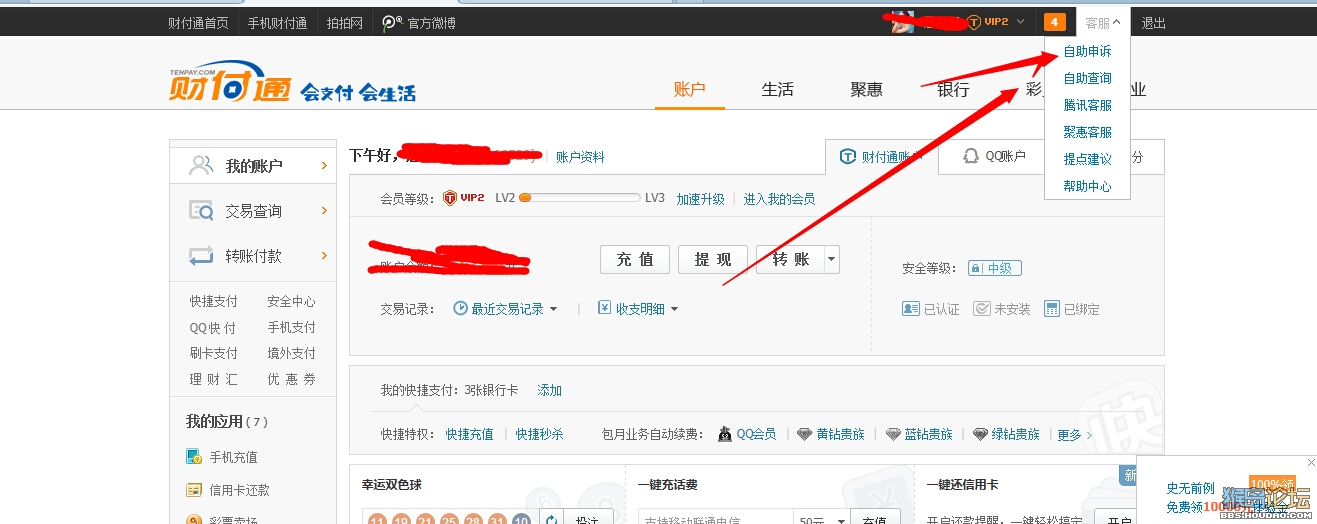Image resolution: width=1317 pixels, height=524 pixels.
Task: Click the 进入我的会员 link
Action: coord(779,199)
